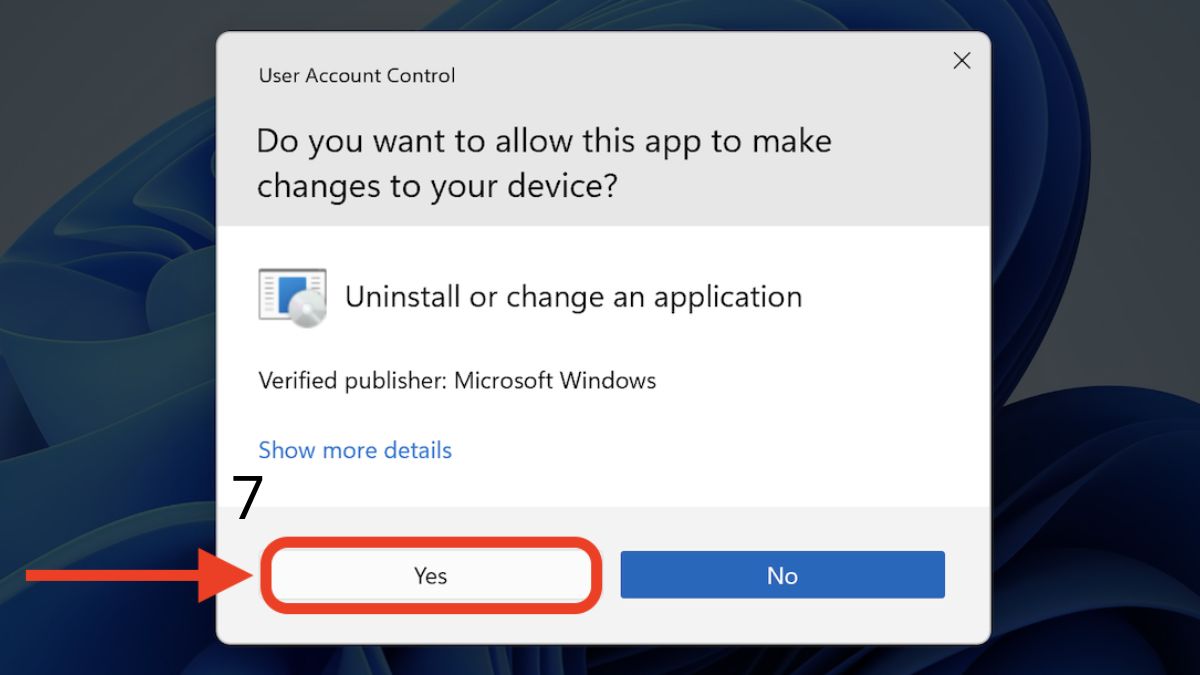The height and width of the screenshot is (675, 1200).
Task: Click the 'Microsoft Windows' publisher name
Action: tap(555, 381)
